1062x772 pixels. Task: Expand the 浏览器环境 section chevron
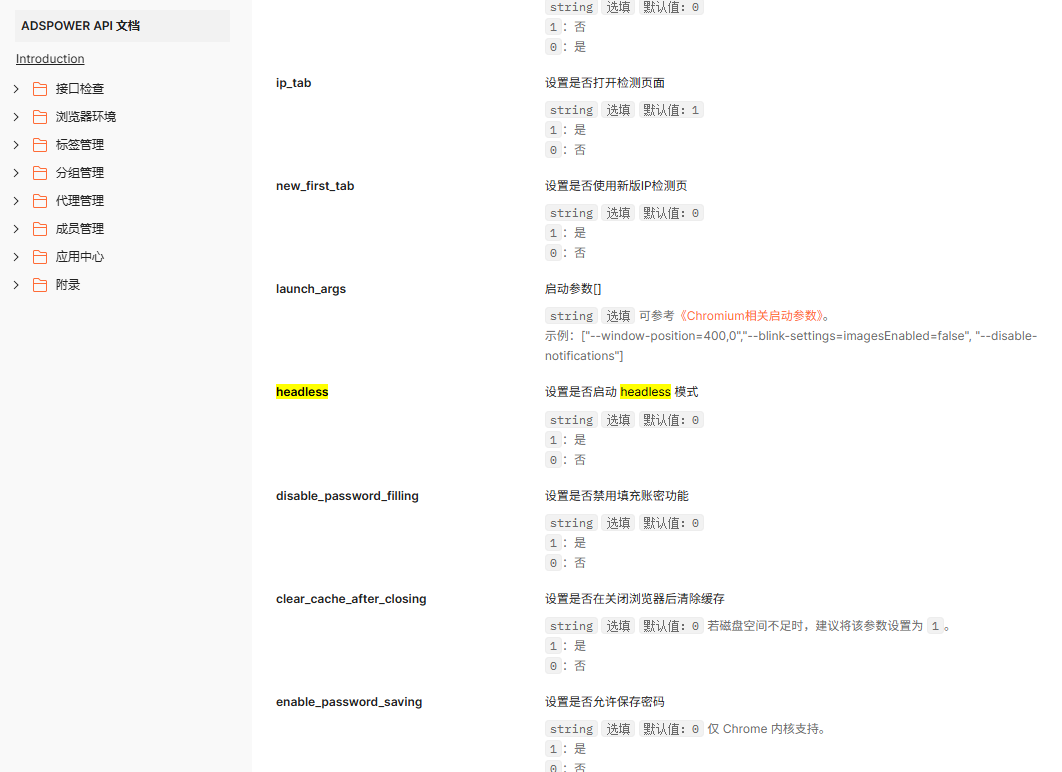pos(16,116)
